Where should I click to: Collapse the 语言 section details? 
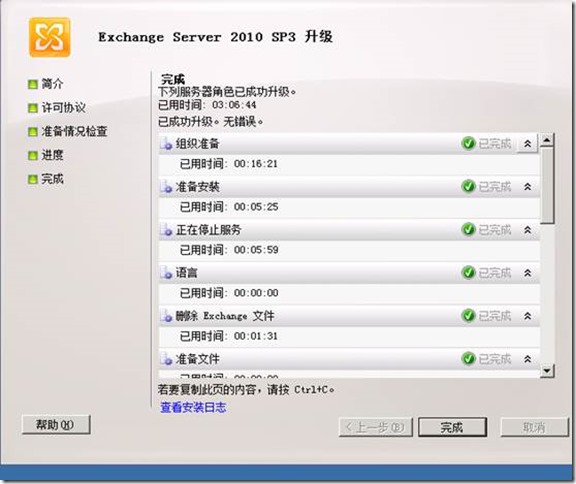528,273
